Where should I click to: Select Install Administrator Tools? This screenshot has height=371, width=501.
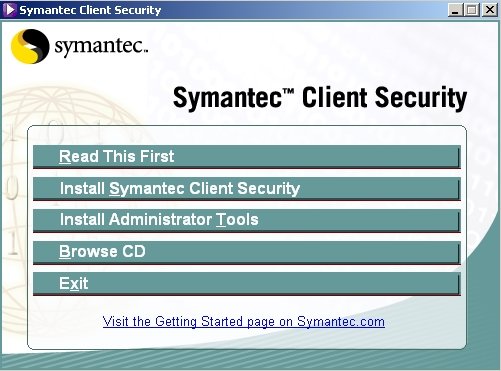pyautogui.click(x=247, y=220)
